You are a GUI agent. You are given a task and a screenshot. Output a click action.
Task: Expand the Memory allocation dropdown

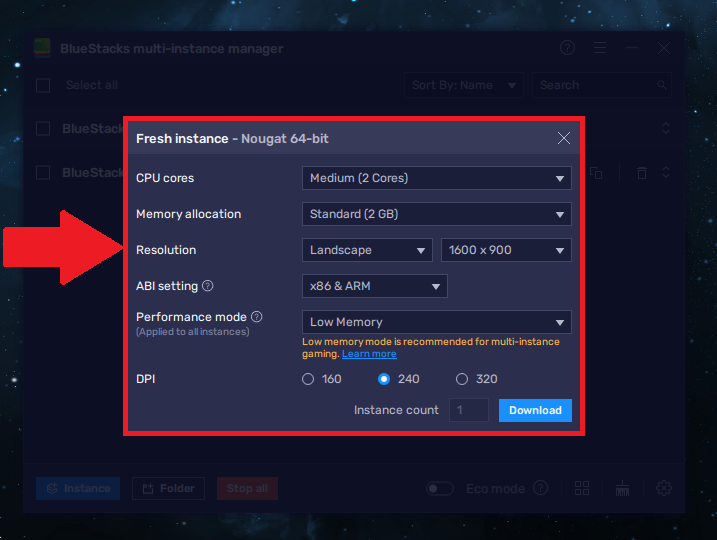(x=436, y=214)
